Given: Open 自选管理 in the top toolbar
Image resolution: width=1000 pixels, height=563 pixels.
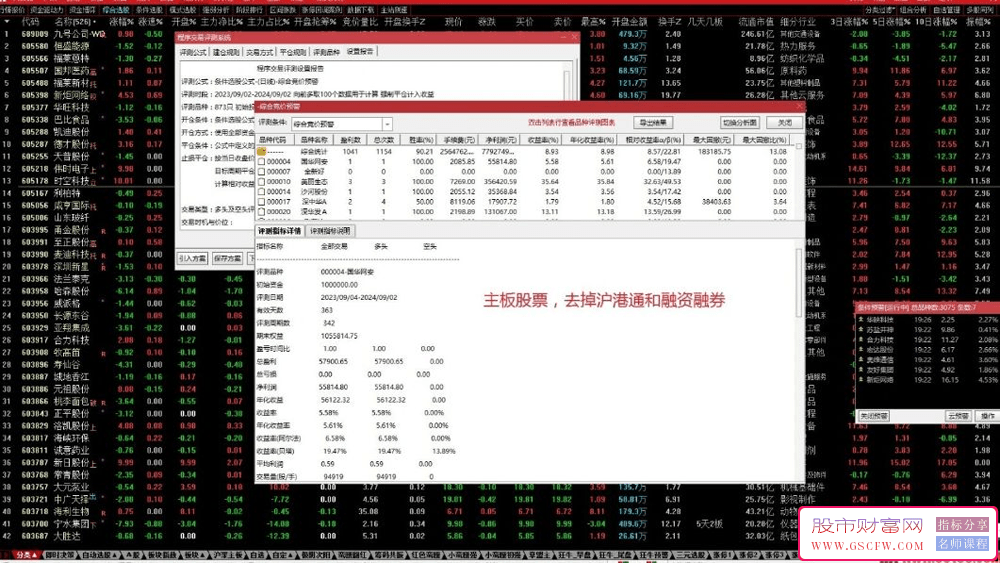Looking at the screenshot, I should (946, 10).
